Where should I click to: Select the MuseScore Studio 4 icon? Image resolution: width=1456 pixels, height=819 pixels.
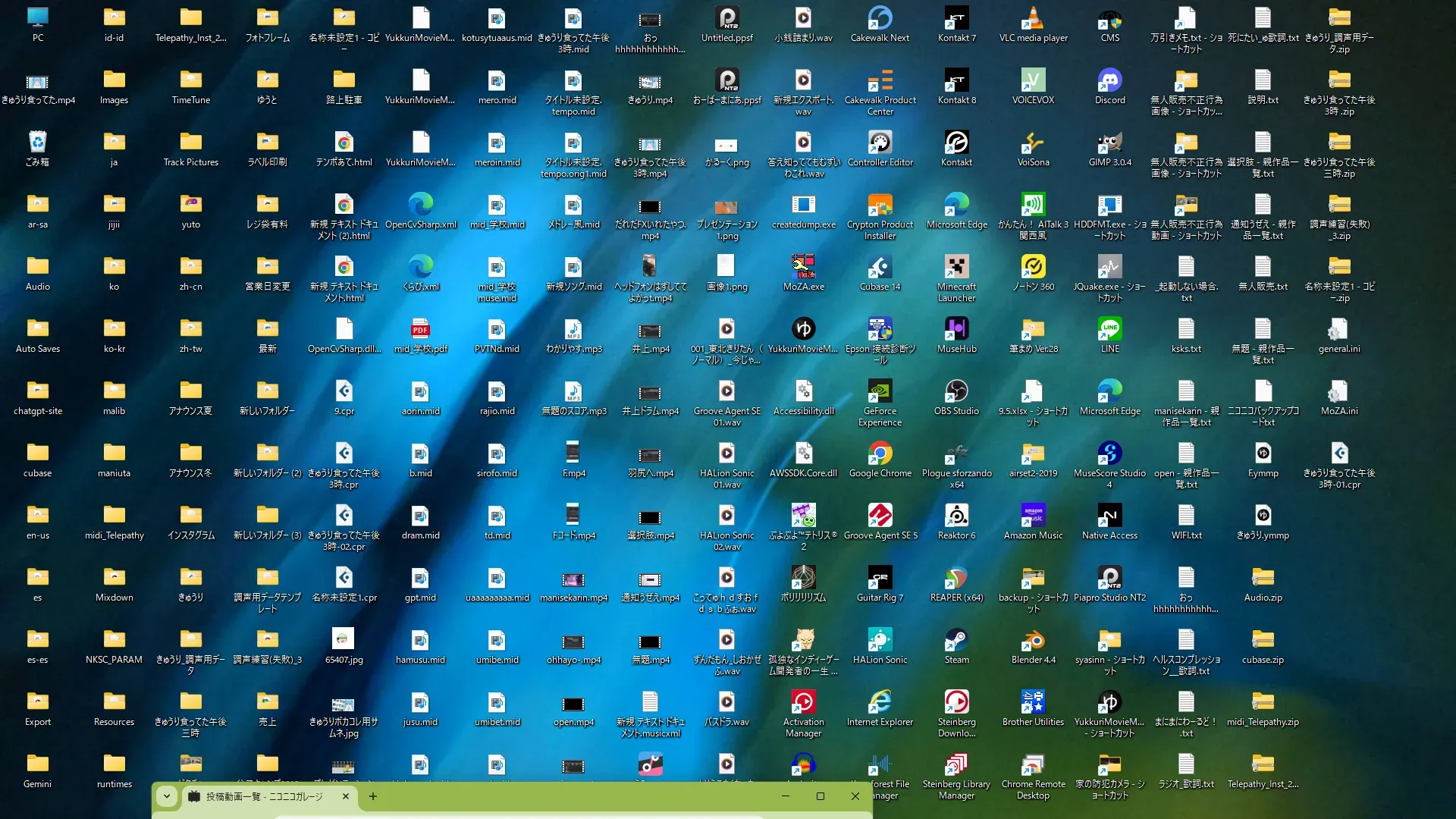[x=1109, y=453]
